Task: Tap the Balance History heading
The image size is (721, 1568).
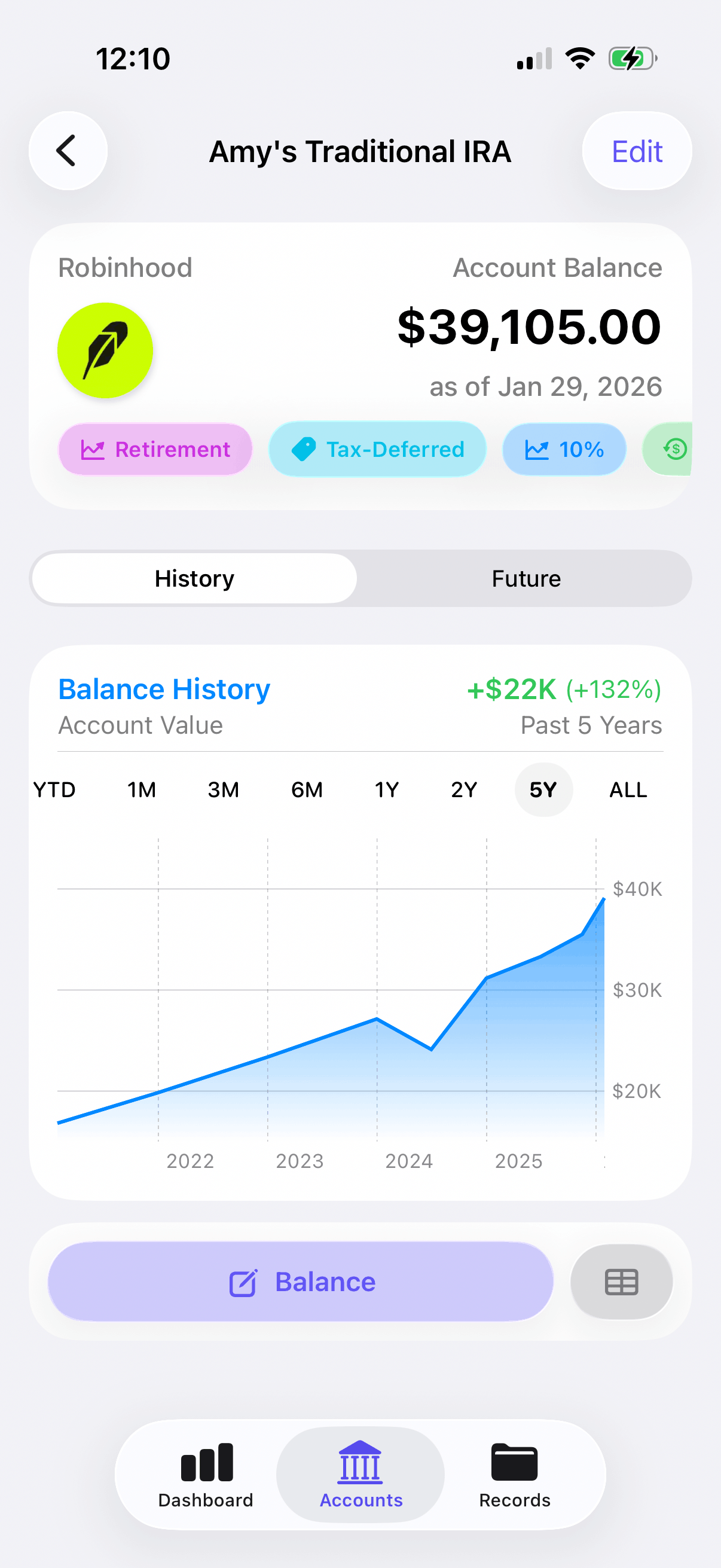Action: click(x=164, y=689)
